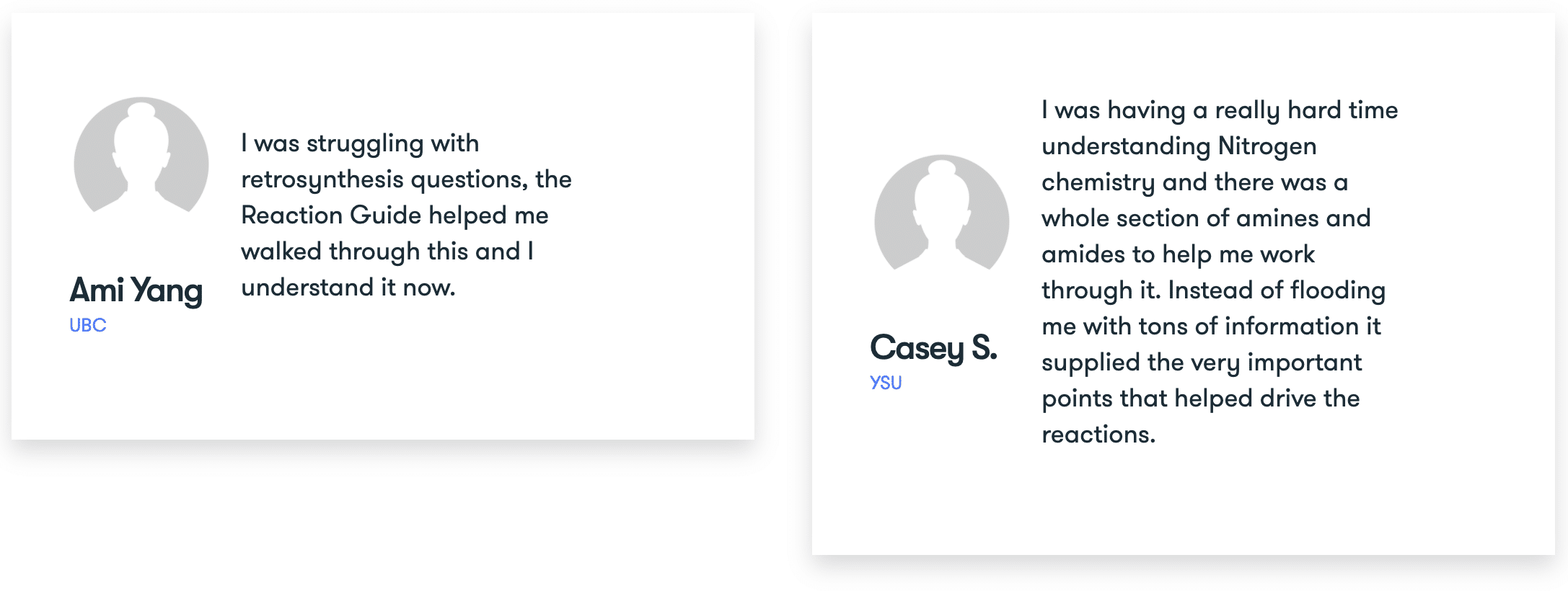Click the line "I was struggling with"
Viewport: 1568px width, 591px height.
[x=360, y=143]
